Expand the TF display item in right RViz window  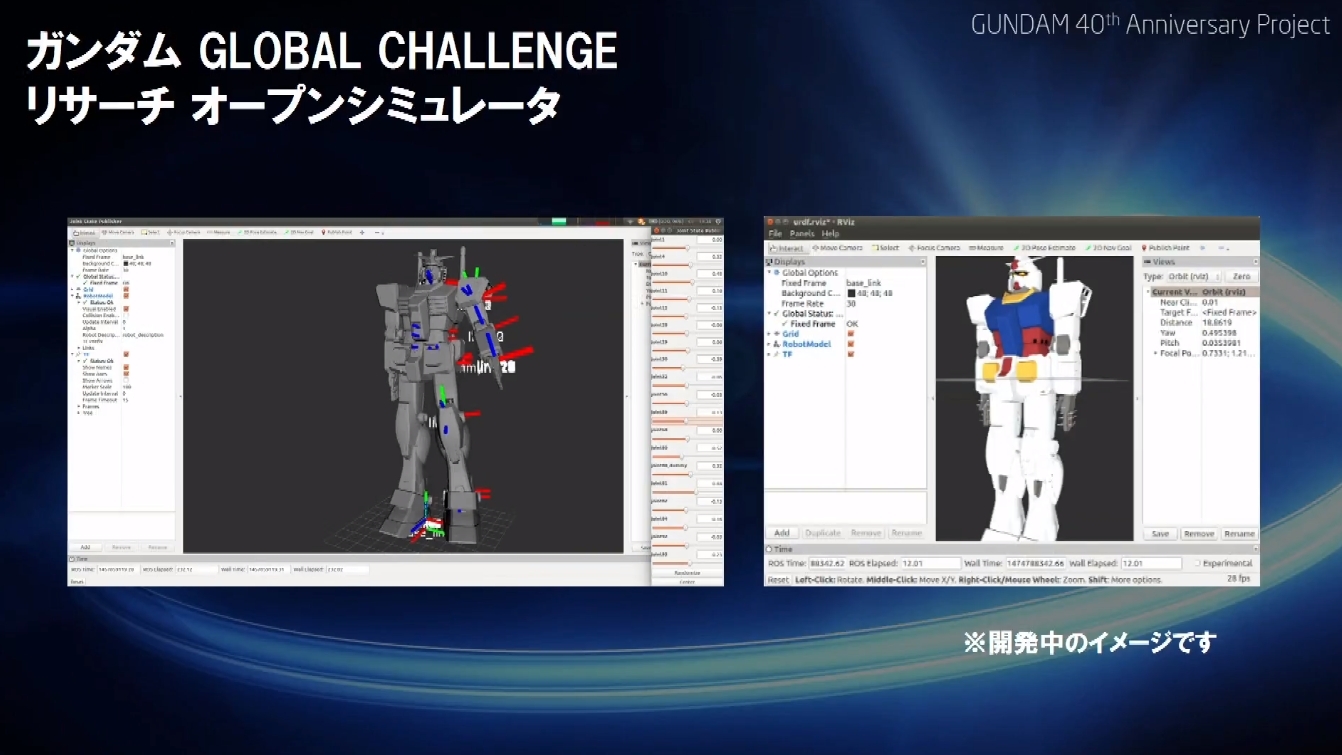(x=770, y=354)
